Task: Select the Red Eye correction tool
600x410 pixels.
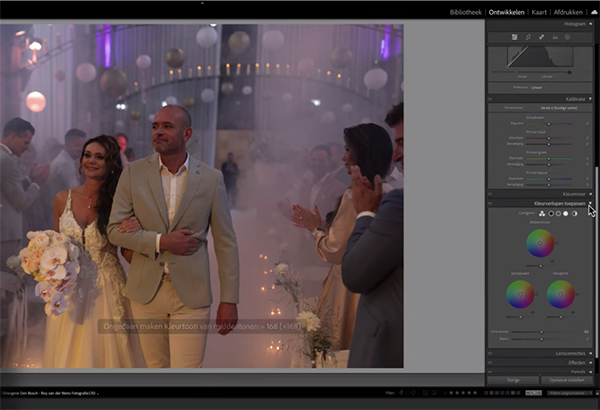Action: coord(555,37)
